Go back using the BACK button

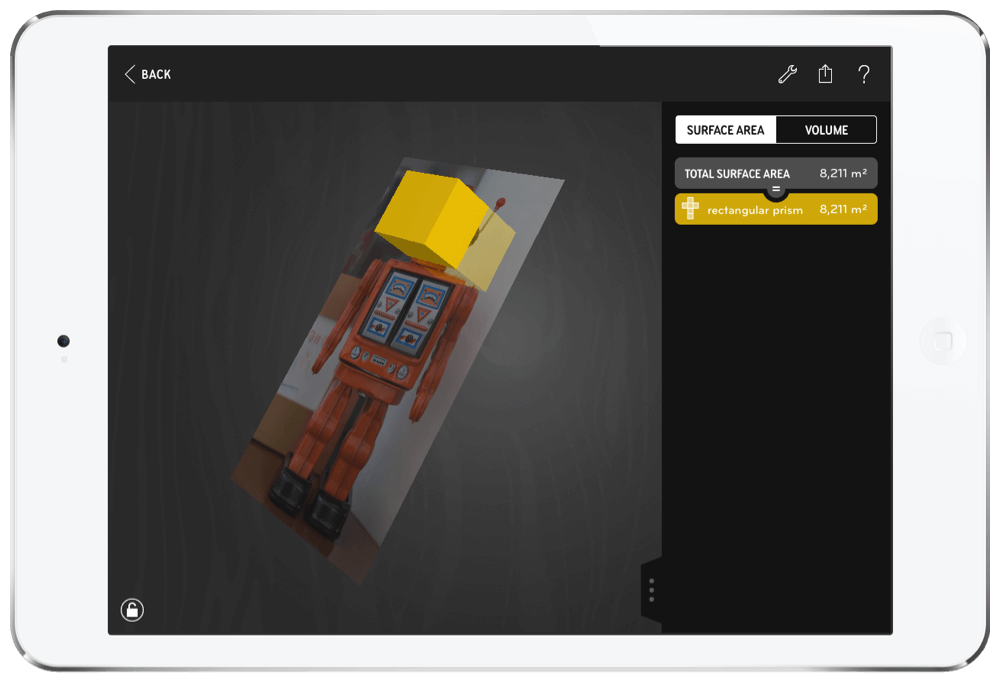[x=147, y=74]
